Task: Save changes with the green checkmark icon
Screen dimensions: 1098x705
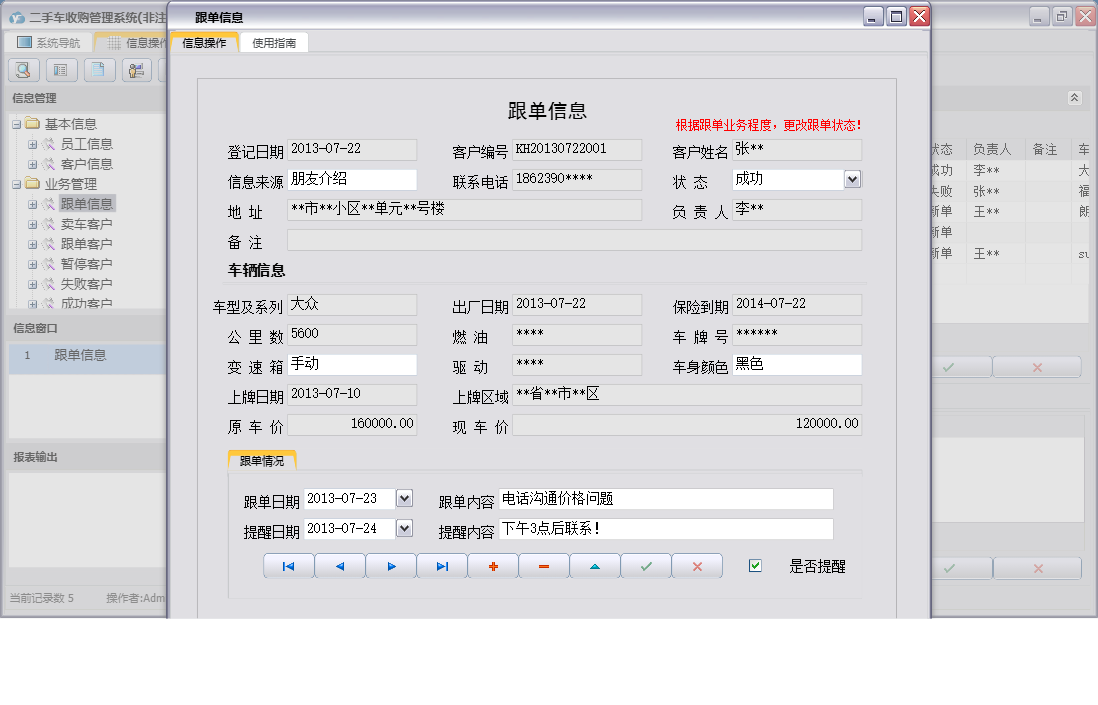Action: pyautogui.click(x=645, y=565)
